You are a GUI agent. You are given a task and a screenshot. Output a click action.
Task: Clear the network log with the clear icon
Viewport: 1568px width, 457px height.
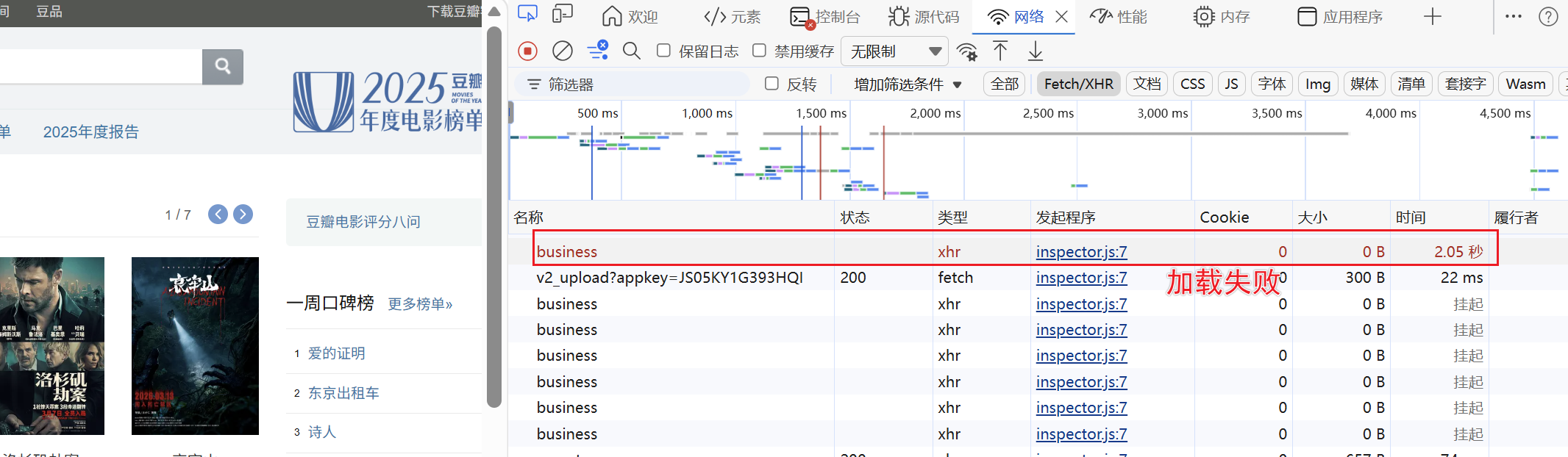(x=563, y=51)
